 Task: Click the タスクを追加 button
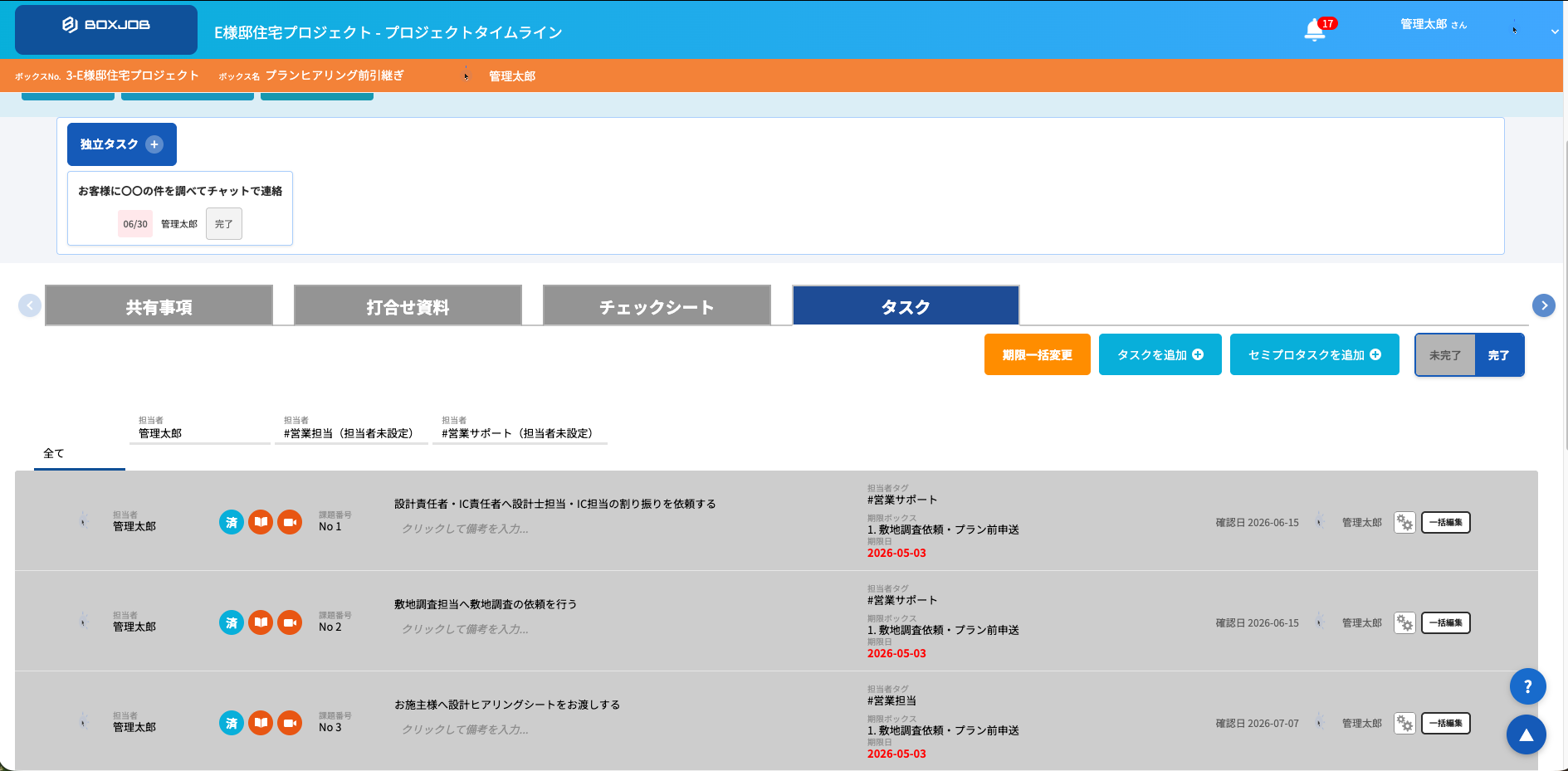click(1160, 354)
